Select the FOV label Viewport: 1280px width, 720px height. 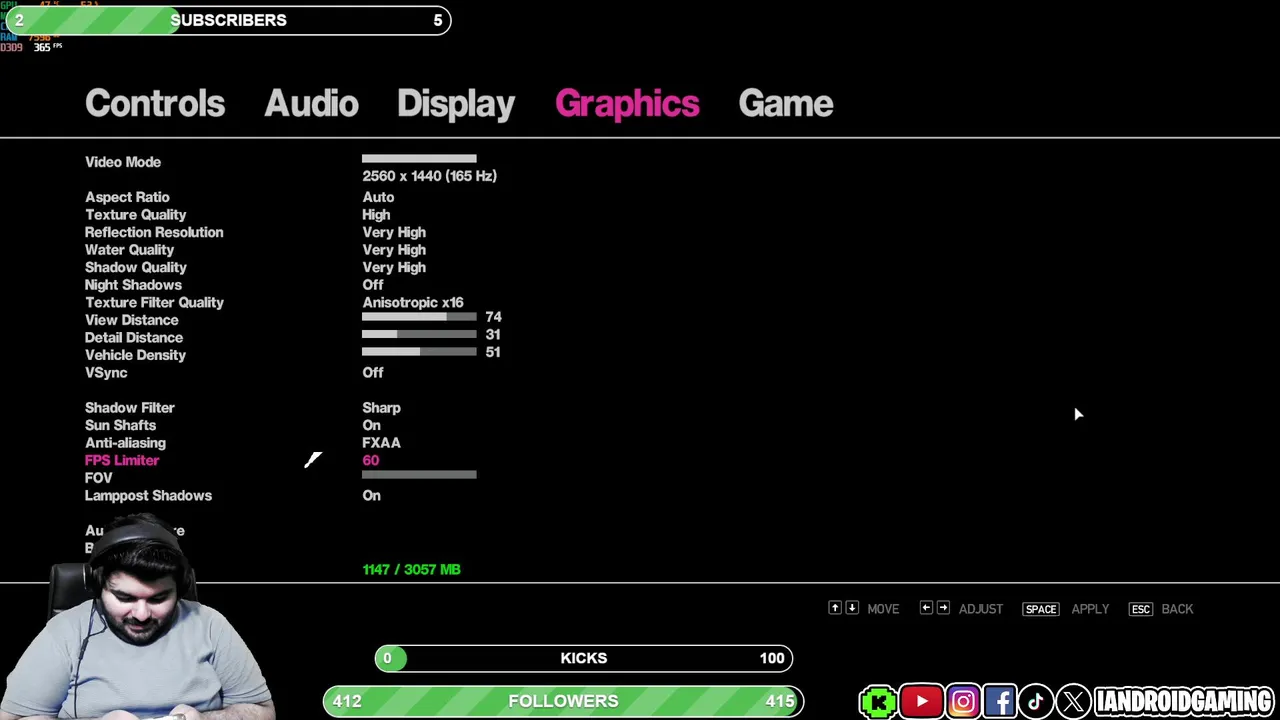click(x=98, y=478)
